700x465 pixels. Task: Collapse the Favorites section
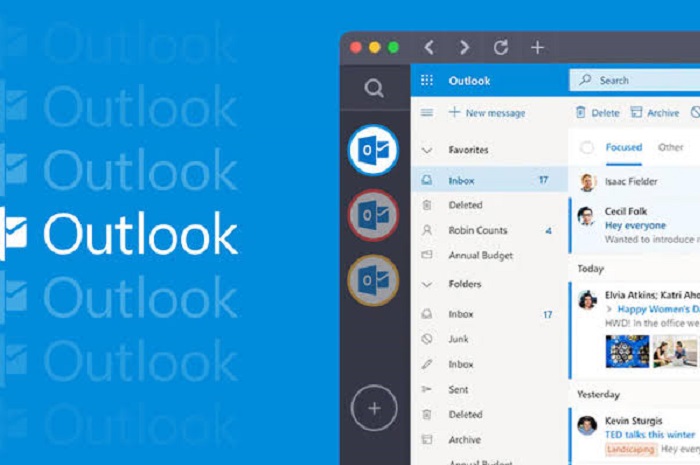(427, 150)
